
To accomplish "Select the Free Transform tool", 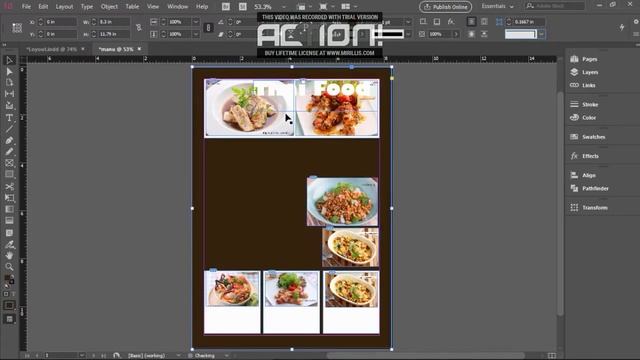I will click(x=9, y=198).
